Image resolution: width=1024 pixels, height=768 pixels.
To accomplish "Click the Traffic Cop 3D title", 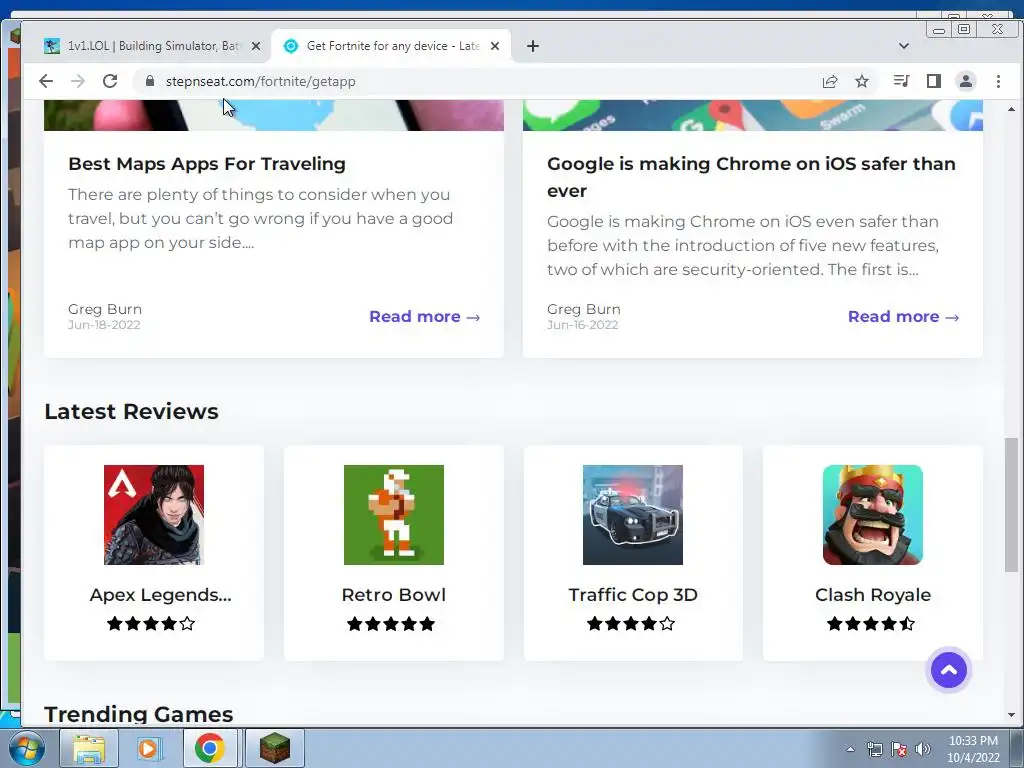I will pos(633,594).
